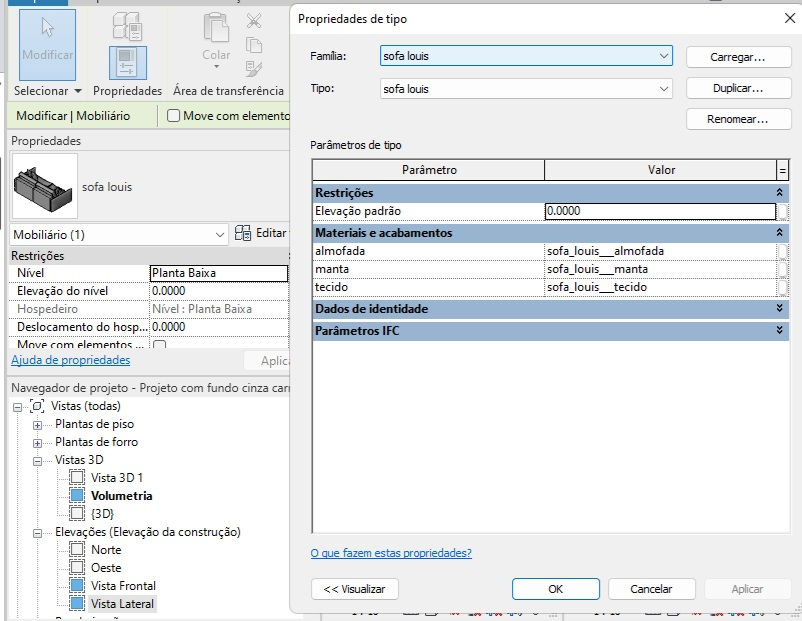Click the match type paintbrush icon
Screen dimensions: 802x621
click(254, 68)
